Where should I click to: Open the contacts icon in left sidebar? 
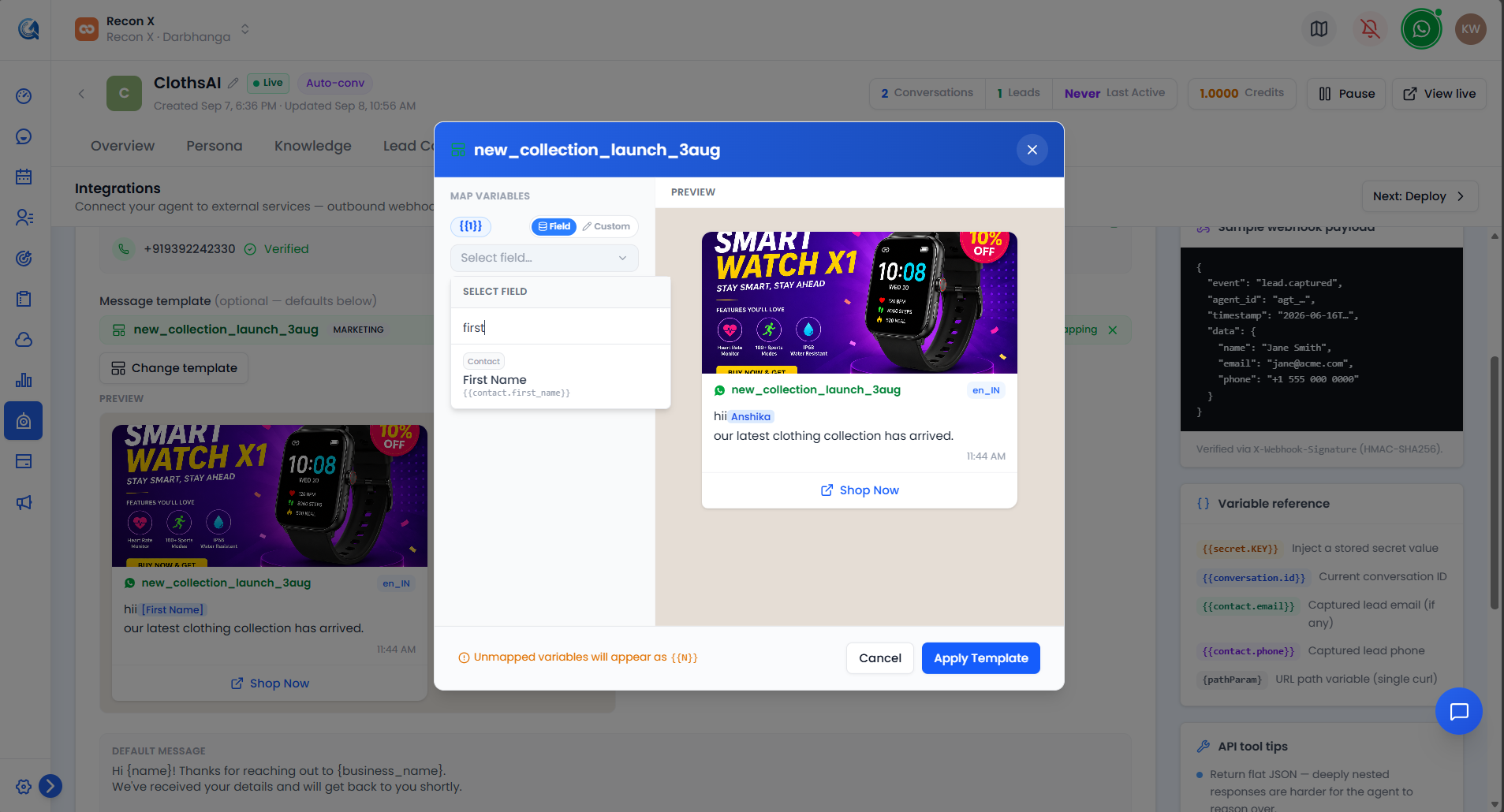(x=24, y=218)
